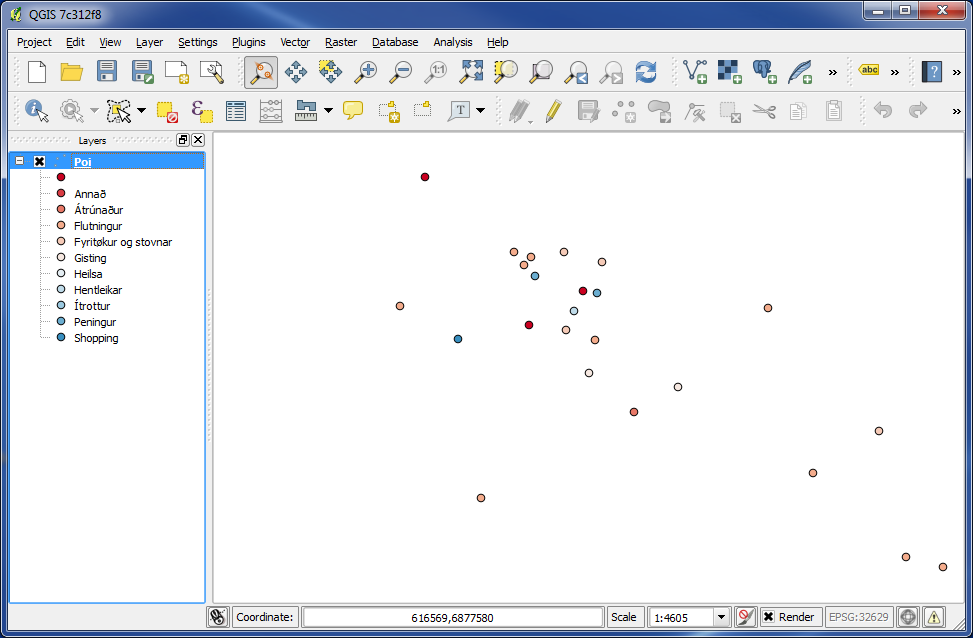The height and width of the screenshot is (638, 973).
Task: Click the Zoom Last icon
Action: tap(576, 72)
